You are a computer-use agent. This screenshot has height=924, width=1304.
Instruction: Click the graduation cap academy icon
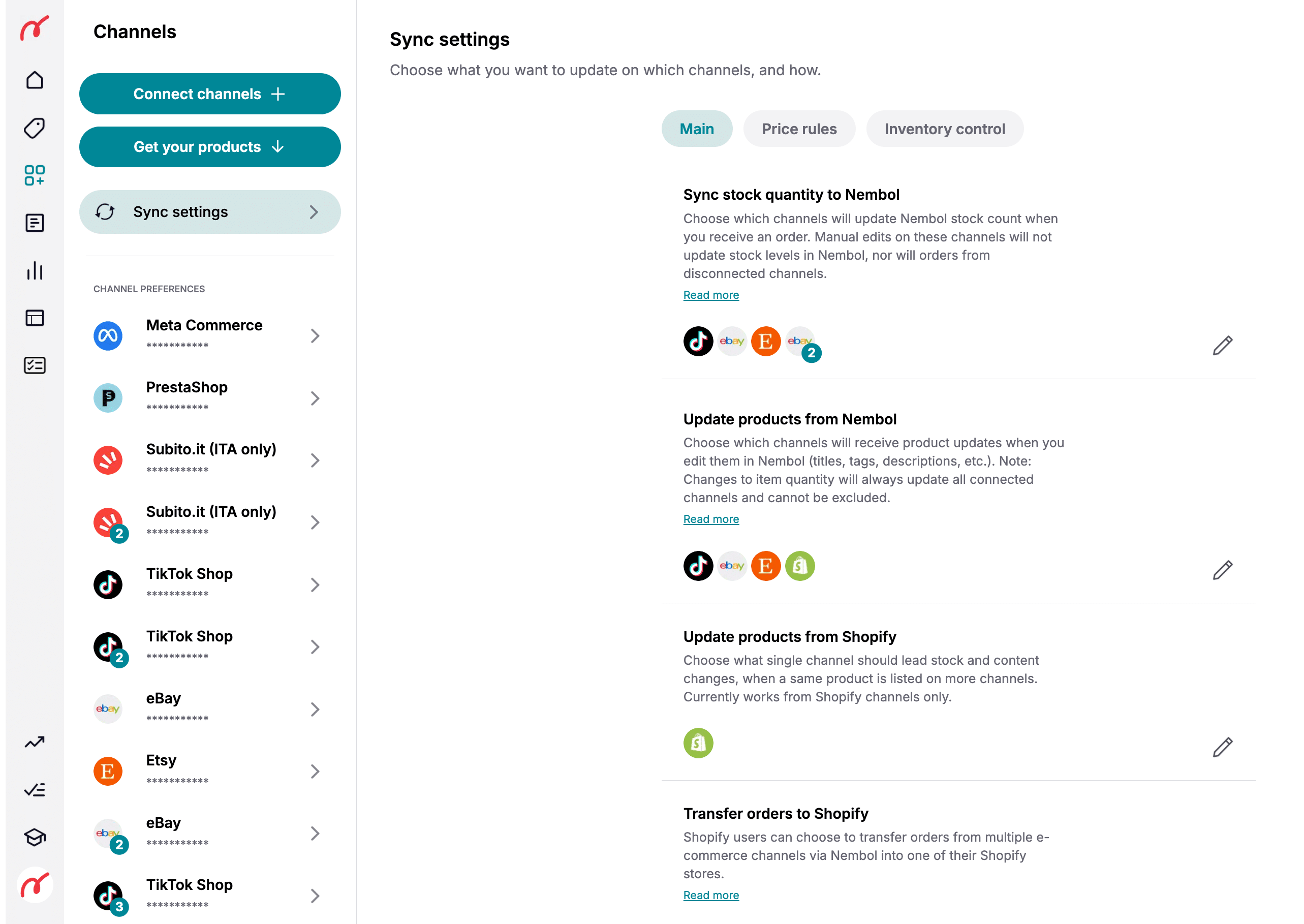pyautogui.click(x=35, y=837)
